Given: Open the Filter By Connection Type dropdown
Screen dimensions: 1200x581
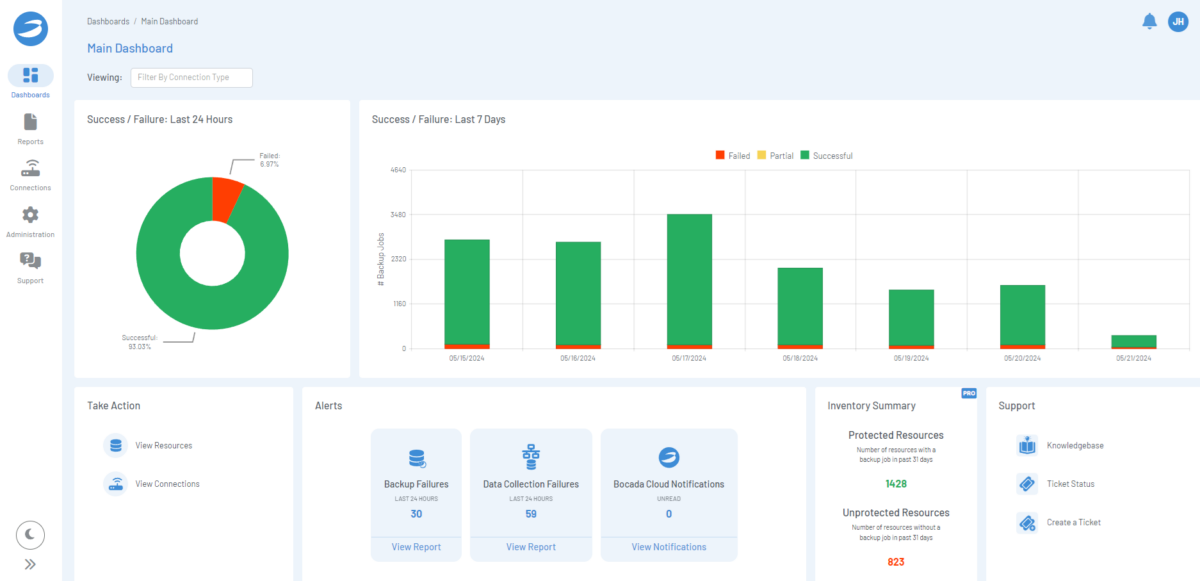Looking at the screenshot, I should (x=191, y=77).
